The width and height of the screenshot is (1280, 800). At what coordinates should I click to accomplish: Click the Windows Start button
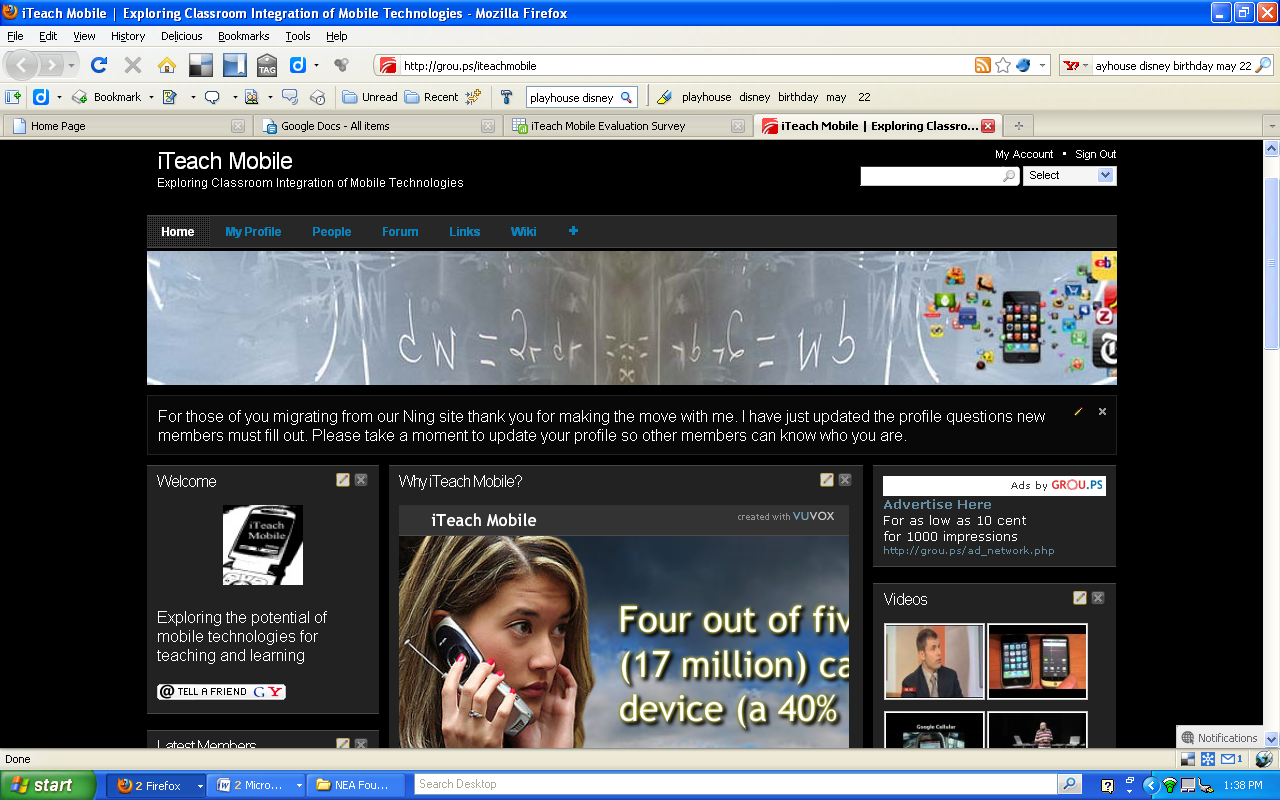coord(48,785)
